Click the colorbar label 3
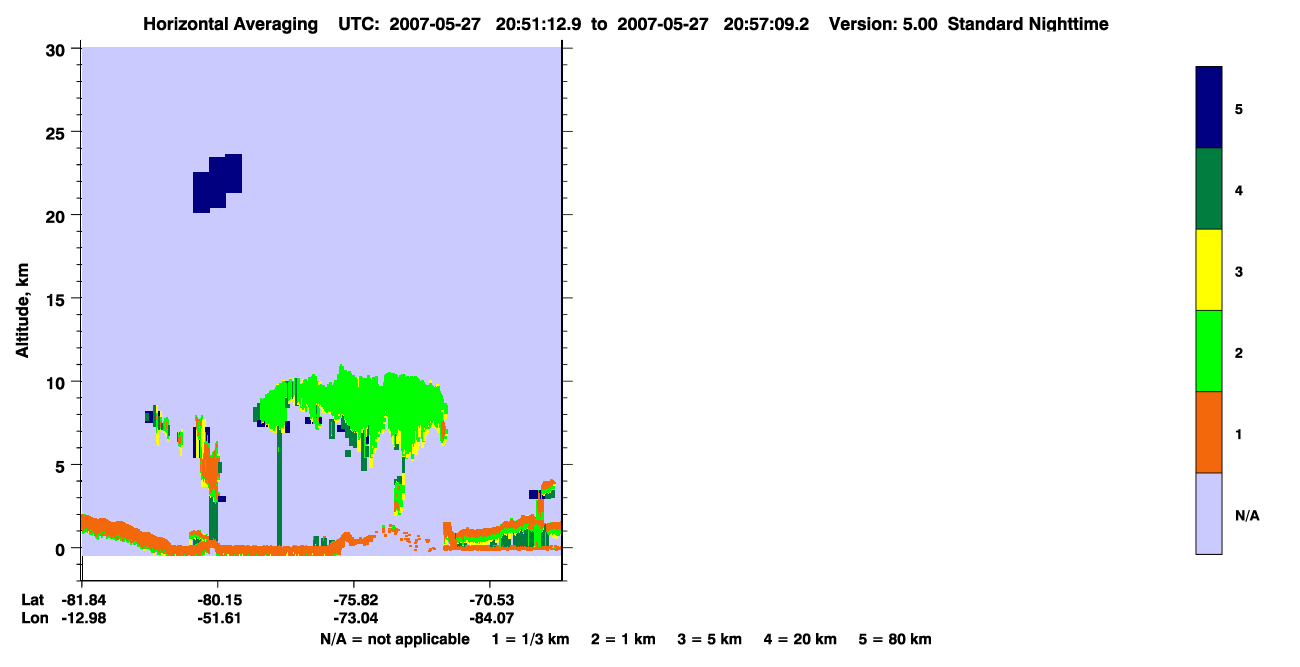The image size is (1300, 667). click(1239, 271)
